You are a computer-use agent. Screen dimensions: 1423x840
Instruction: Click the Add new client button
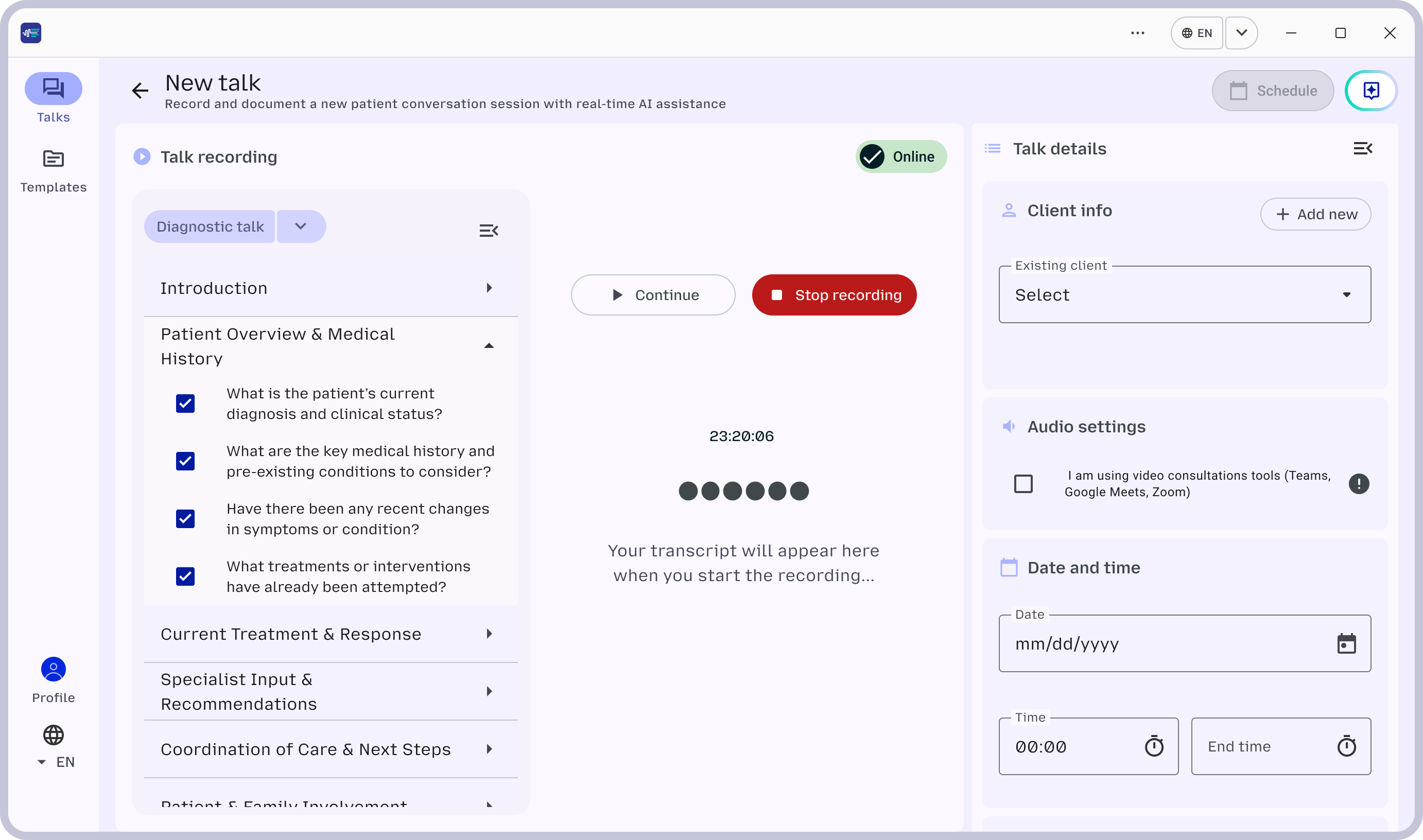tap(1315, 215)
